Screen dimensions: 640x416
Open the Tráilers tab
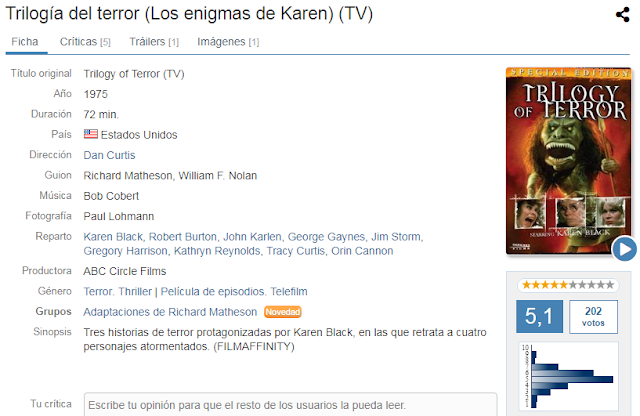coord(154,42)
